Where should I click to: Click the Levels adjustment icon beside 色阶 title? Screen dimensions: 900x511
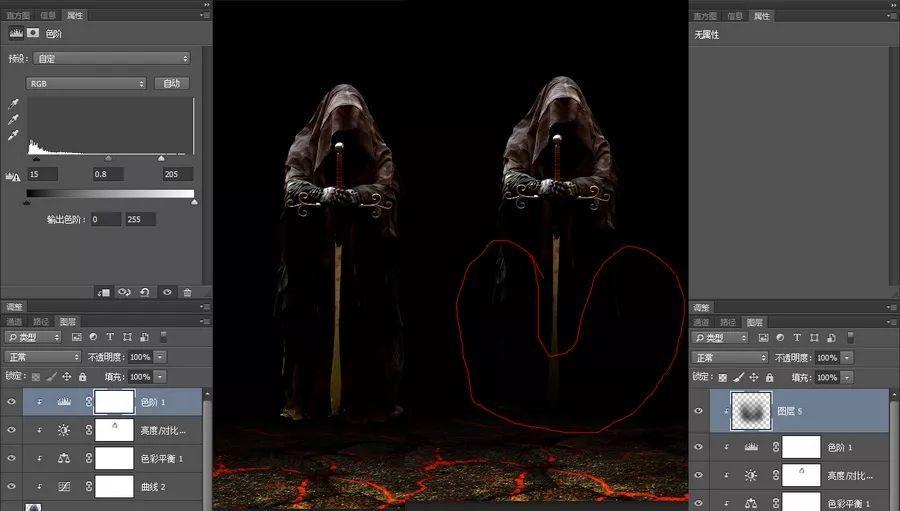[x=16, y=33]
